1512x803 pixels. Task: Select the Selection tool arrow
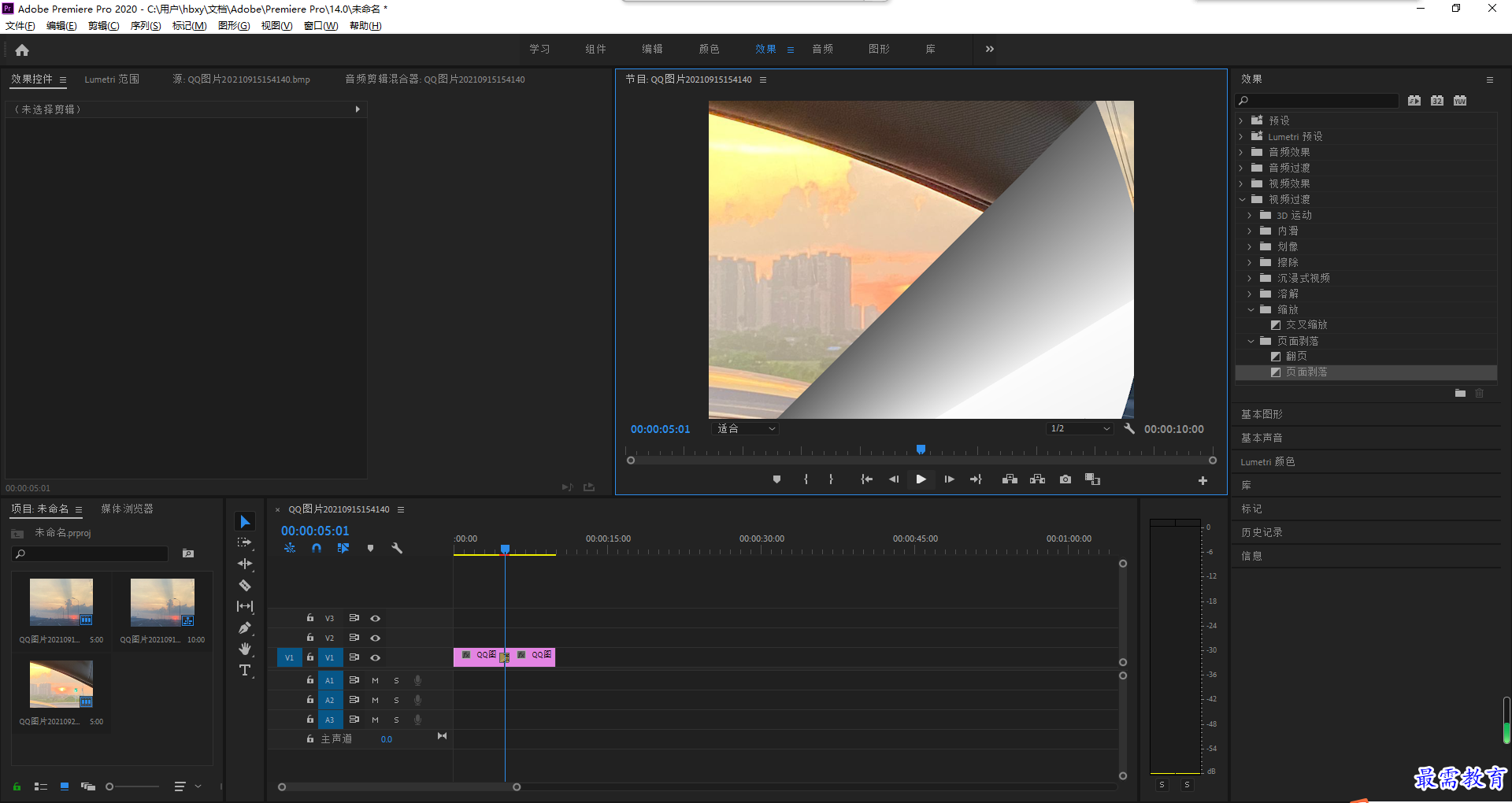coord(245,522)
